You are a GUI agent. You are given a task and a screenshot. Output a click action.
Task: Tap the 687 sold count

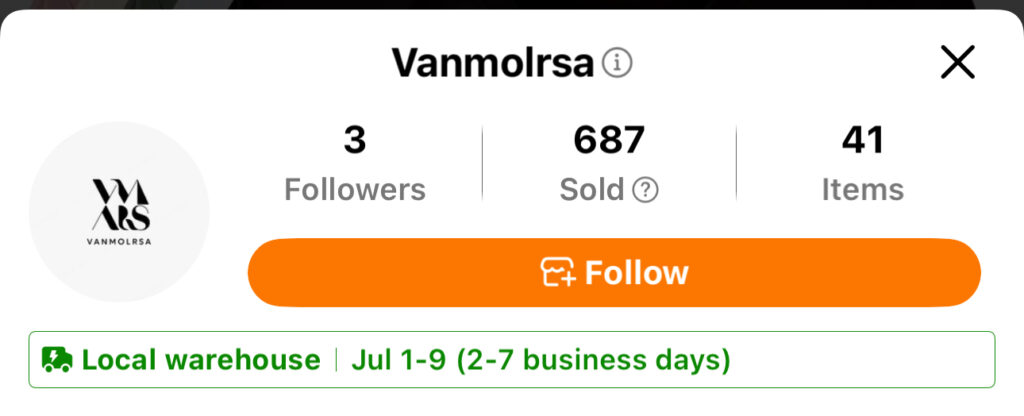609,141
